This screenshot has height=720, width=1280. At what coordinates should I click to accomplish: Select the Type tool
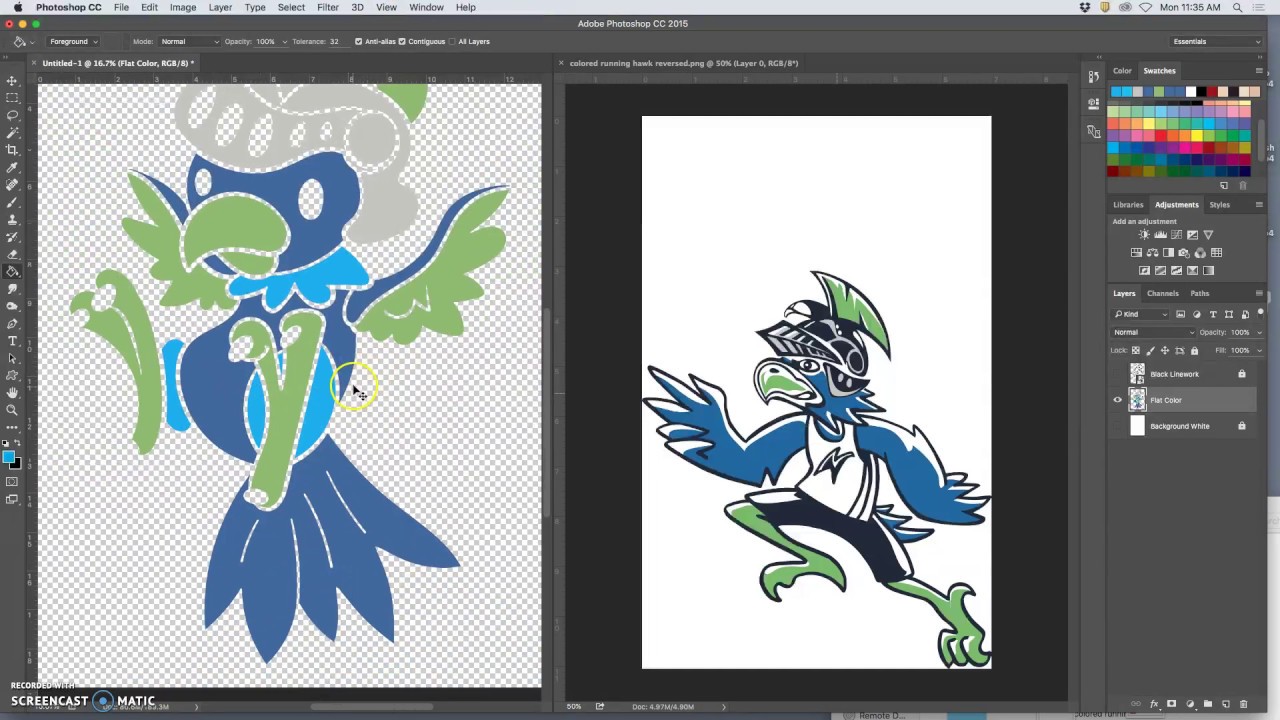(x=12, y=341)
